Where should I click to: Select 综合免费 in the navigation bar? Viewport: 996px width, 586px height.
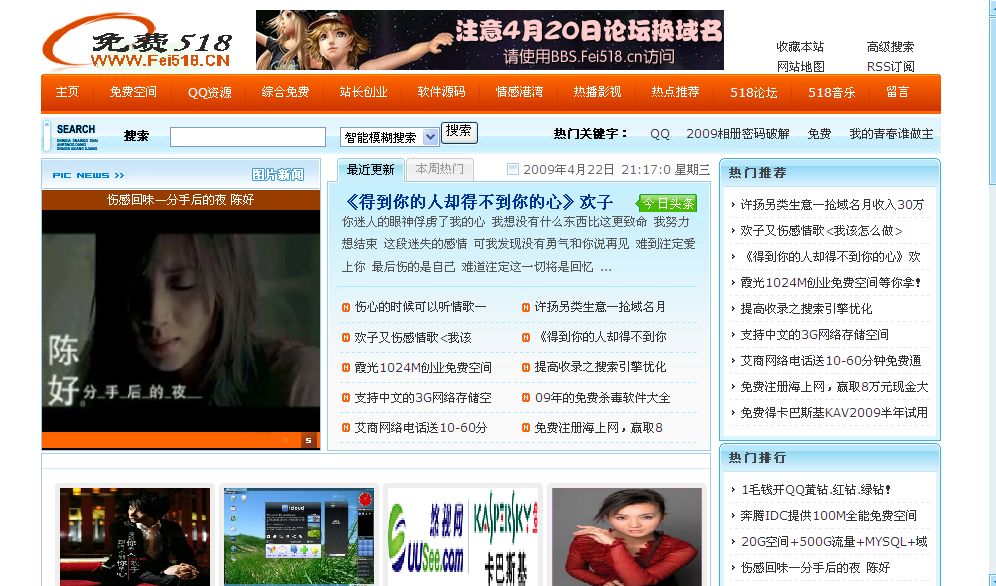point(285,92)
